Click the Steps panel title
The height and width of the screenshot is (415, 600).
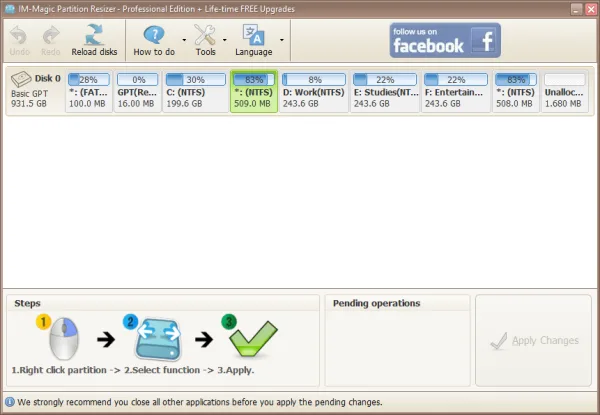[x=27, y=303]
